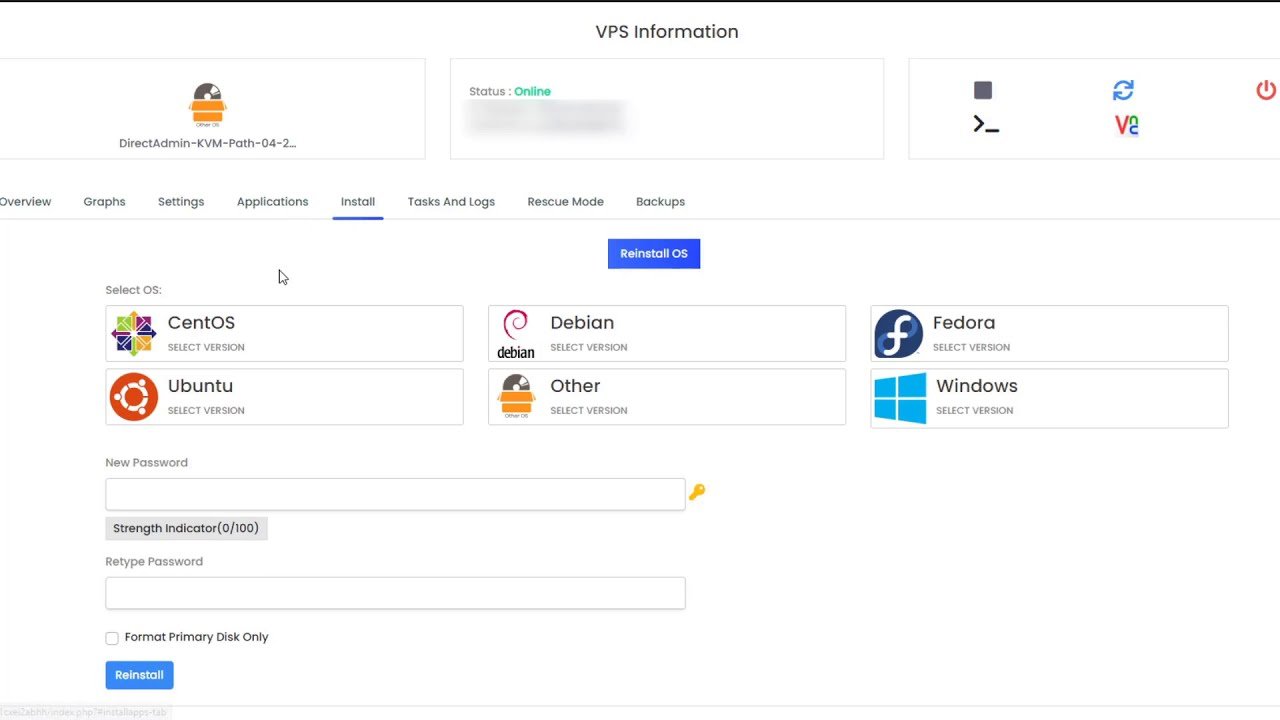Click the restart VPS refresh icon
The image size is (1280, 720).
pos(1123,91)
